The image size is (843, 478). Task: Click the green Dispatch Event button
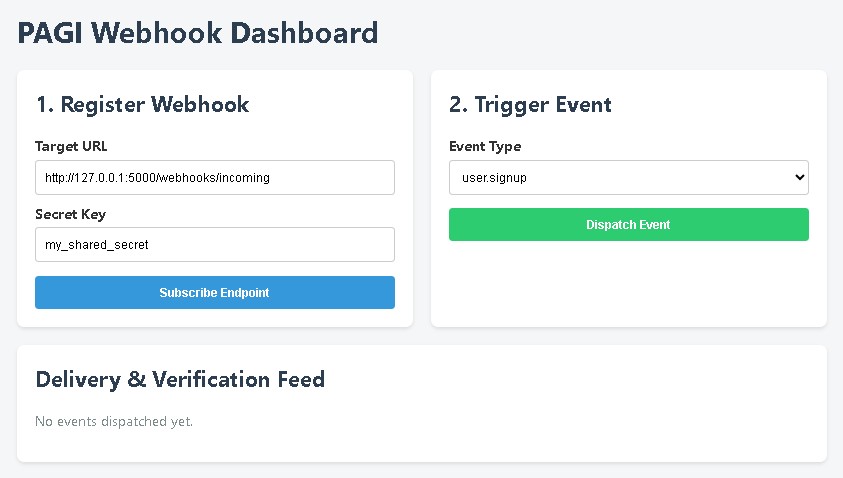pyautogui.click(x=628, y=224)
